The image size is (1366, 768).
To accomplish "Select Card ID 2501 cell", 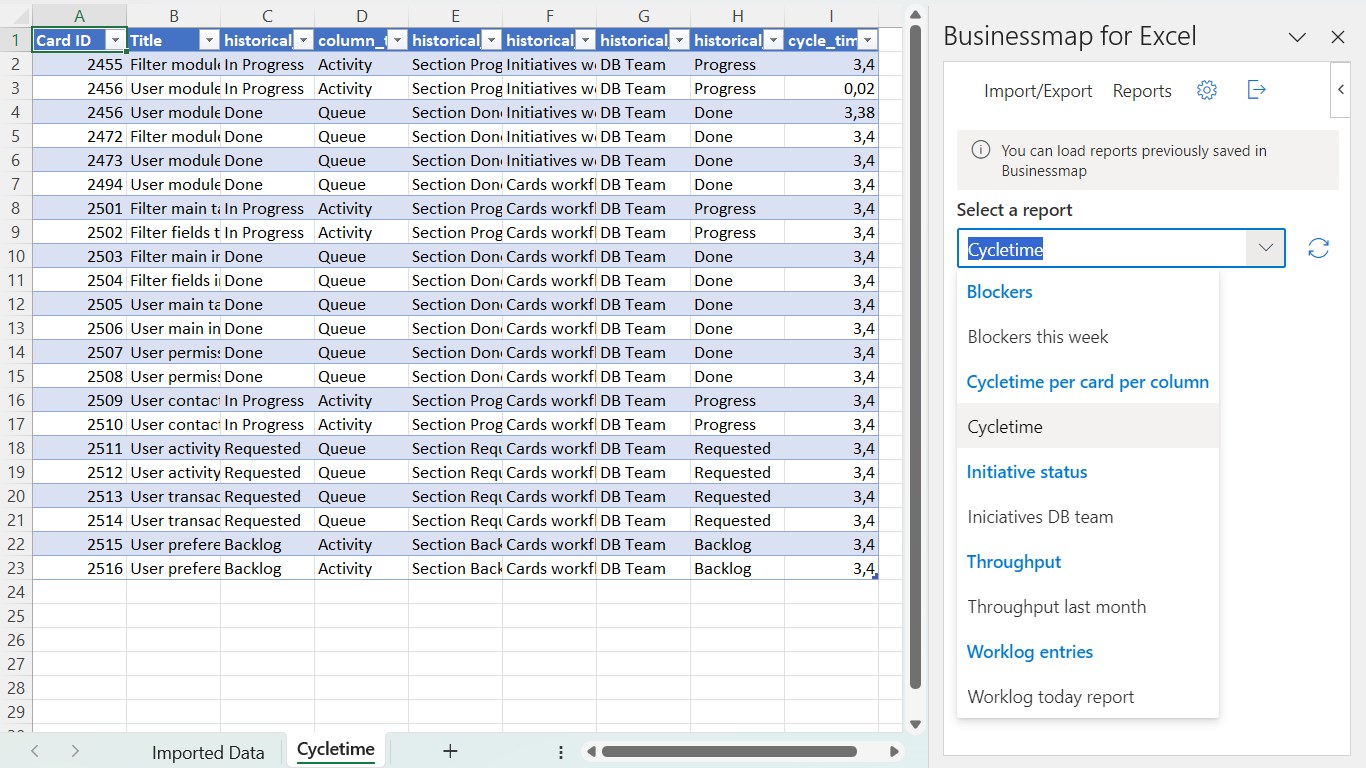I will point(80,208).
